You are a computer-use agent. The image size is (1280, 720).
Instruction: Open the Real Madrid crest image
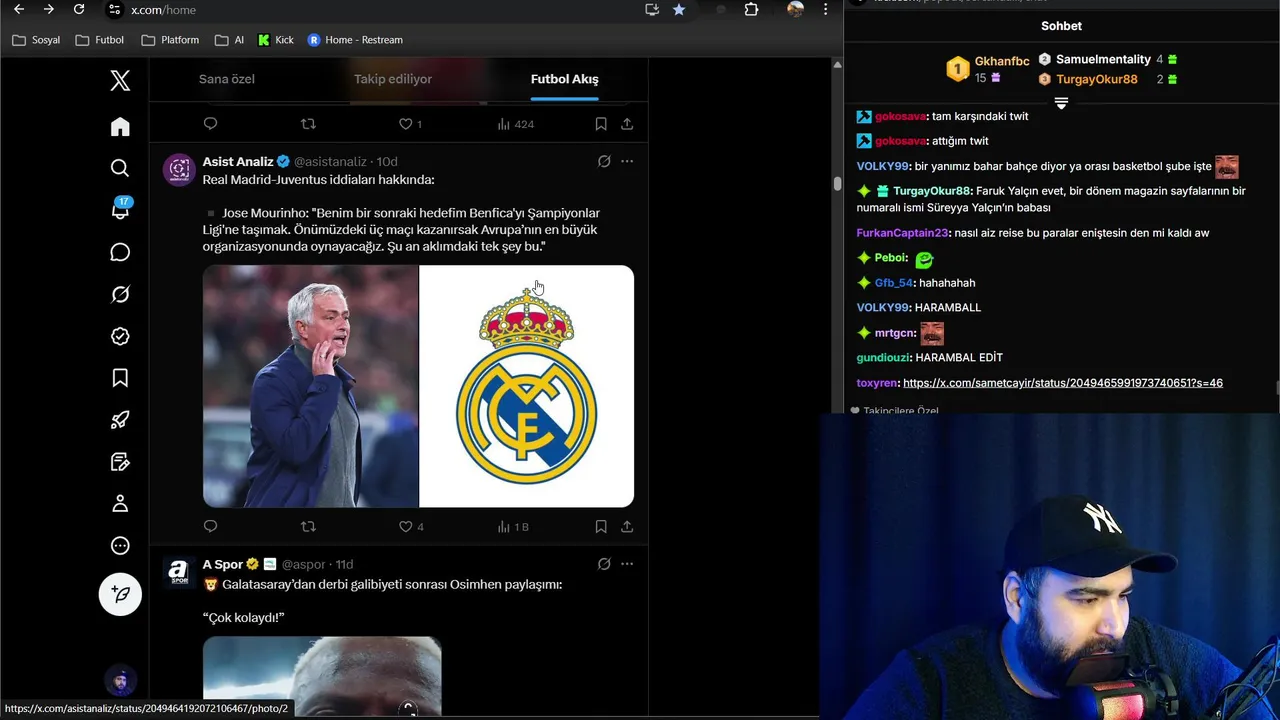pyautogui.click(x=527, y=386)
